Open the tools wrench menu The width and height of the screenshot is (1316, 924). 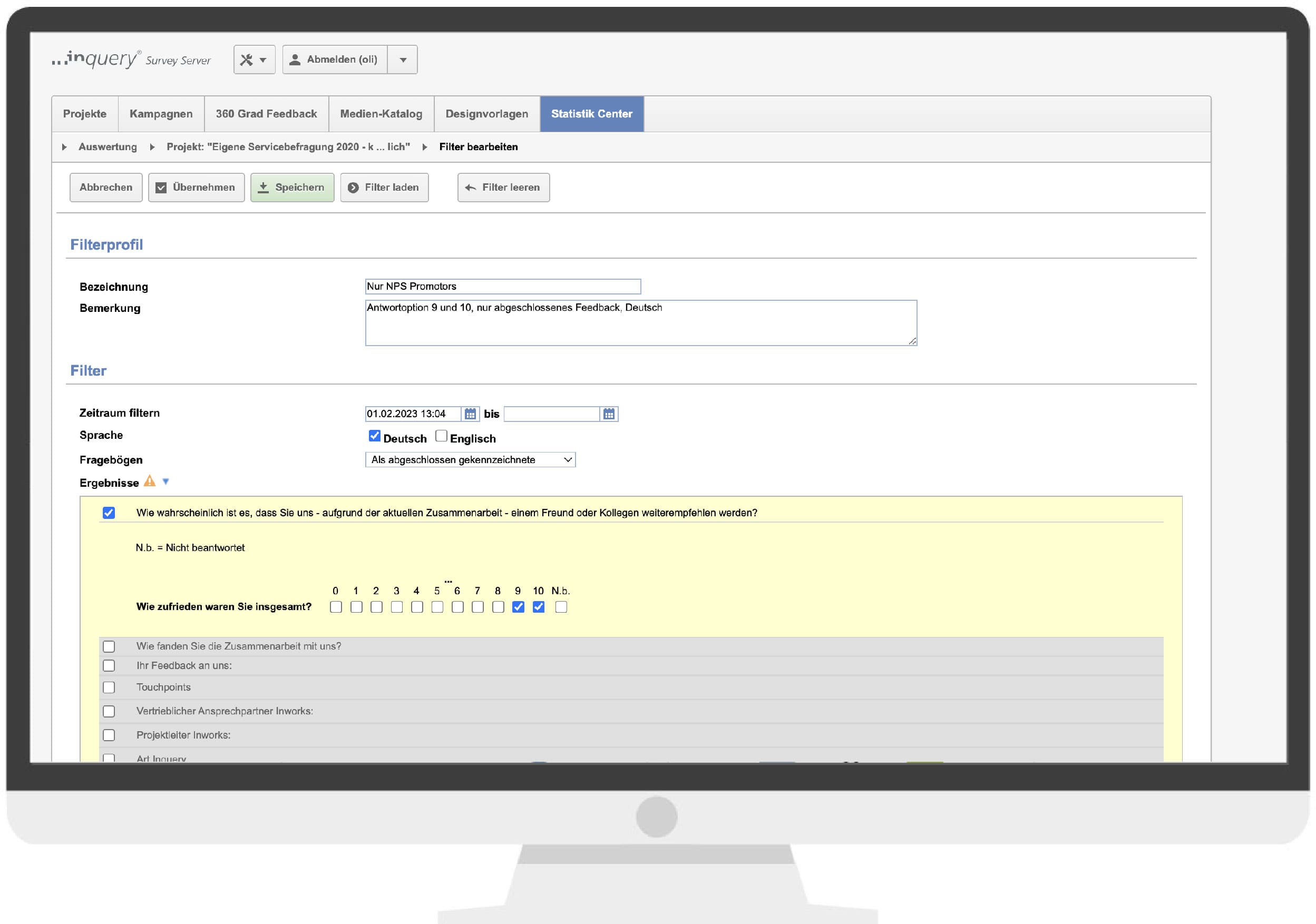pos(254,60)
